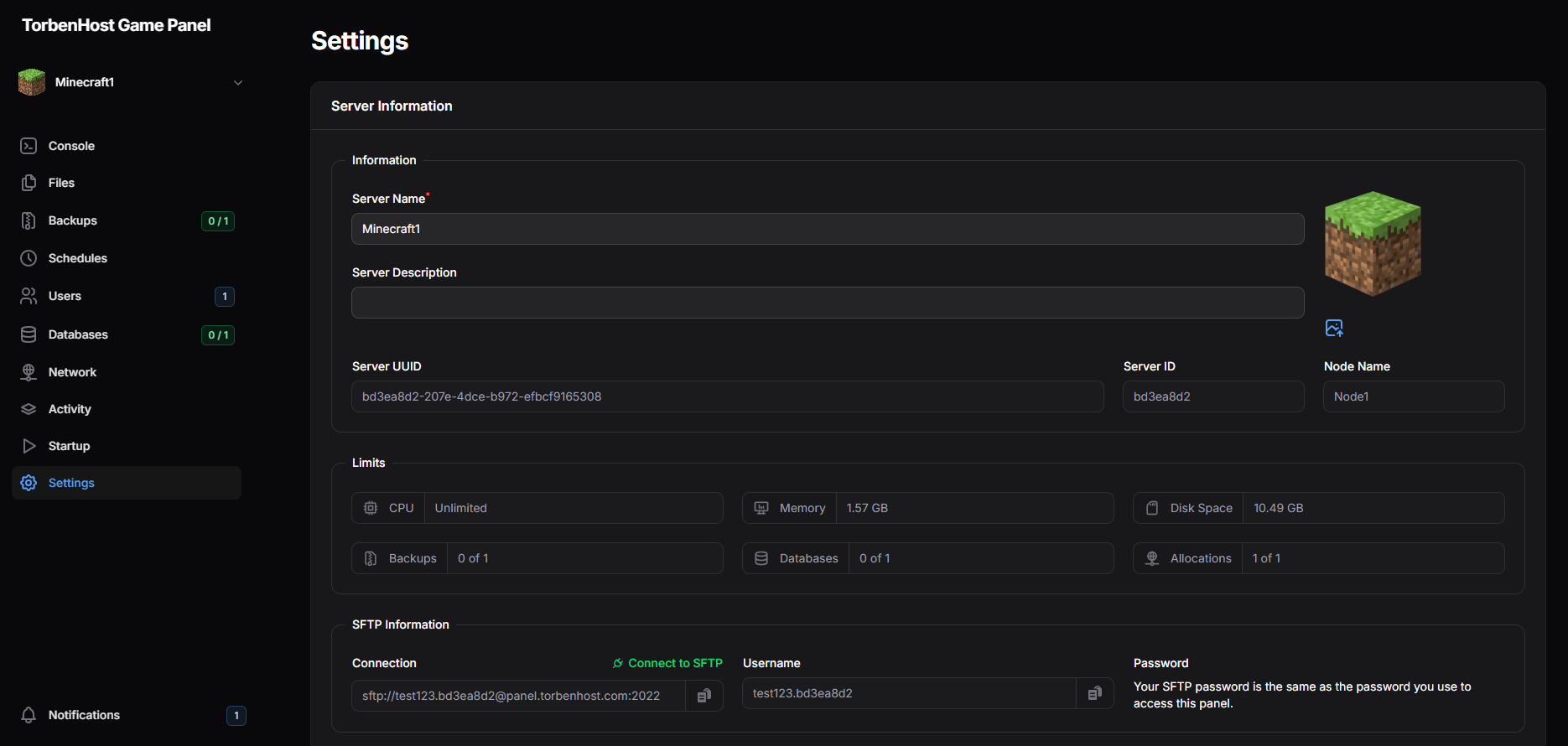
Task: Copy the SFTP connection address
Action: coord(704,696)
